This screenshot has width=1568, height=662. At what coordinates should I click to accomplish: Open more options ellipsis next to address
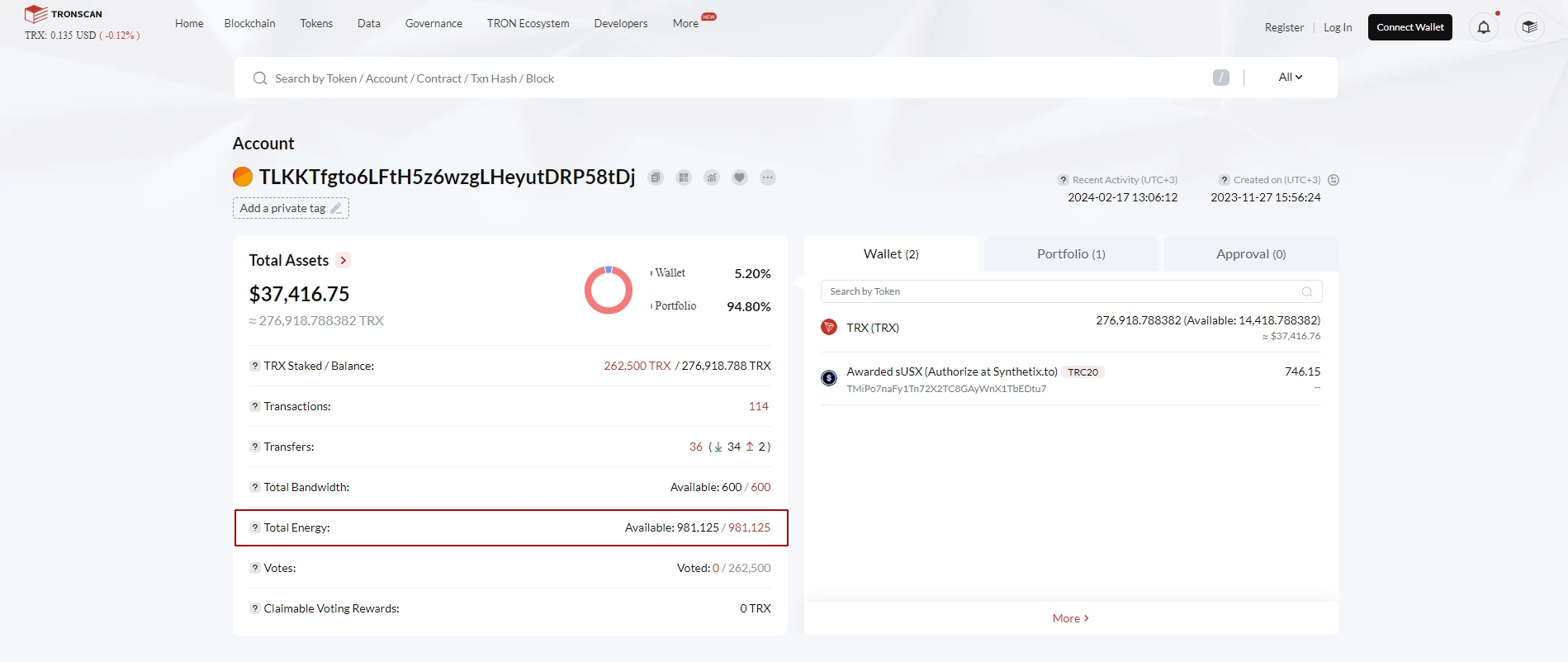pyautogui.click(x=768, y=177)
